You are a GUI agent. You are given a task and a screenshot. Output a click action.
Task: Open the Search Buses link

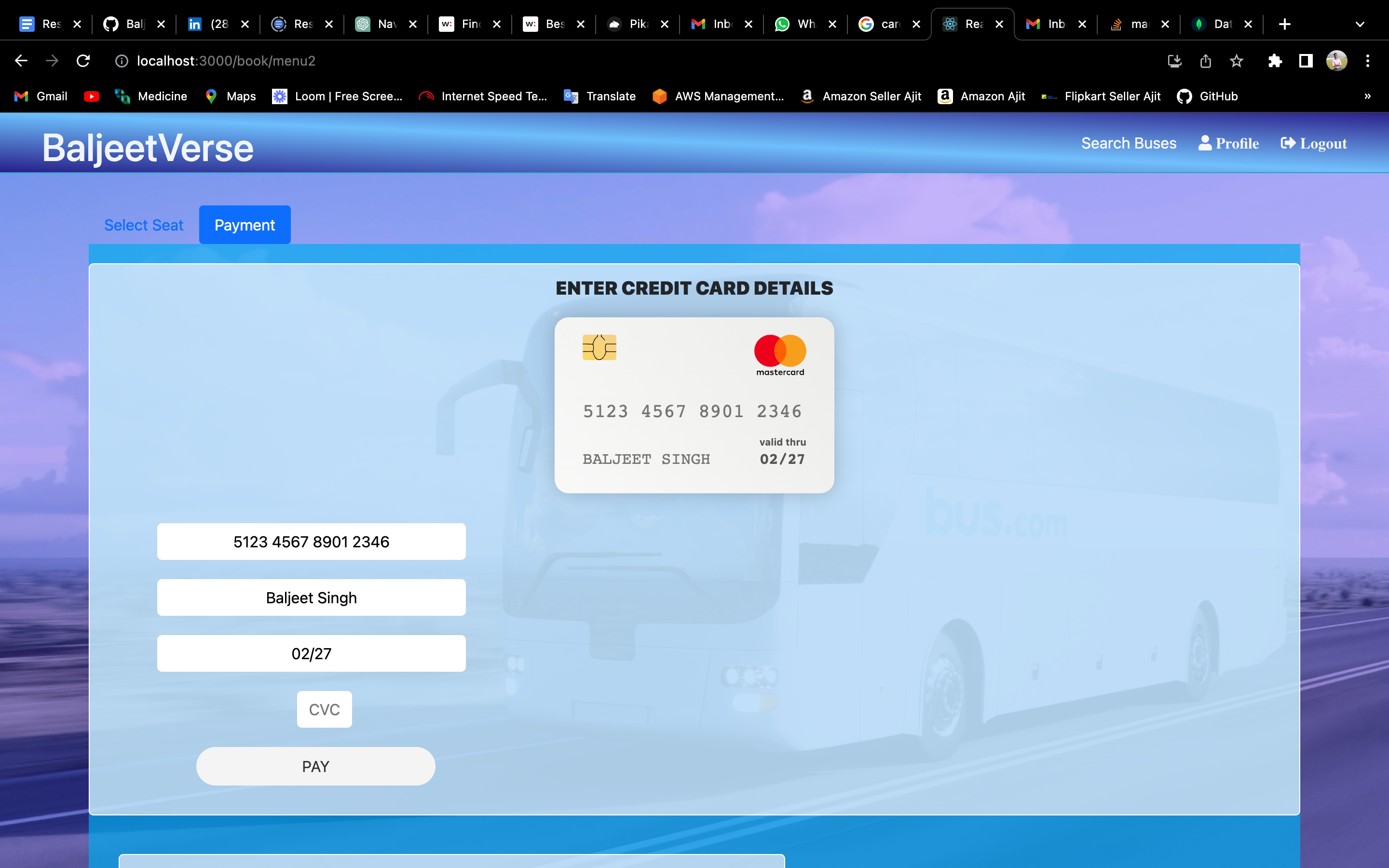tap(1129, 144)
